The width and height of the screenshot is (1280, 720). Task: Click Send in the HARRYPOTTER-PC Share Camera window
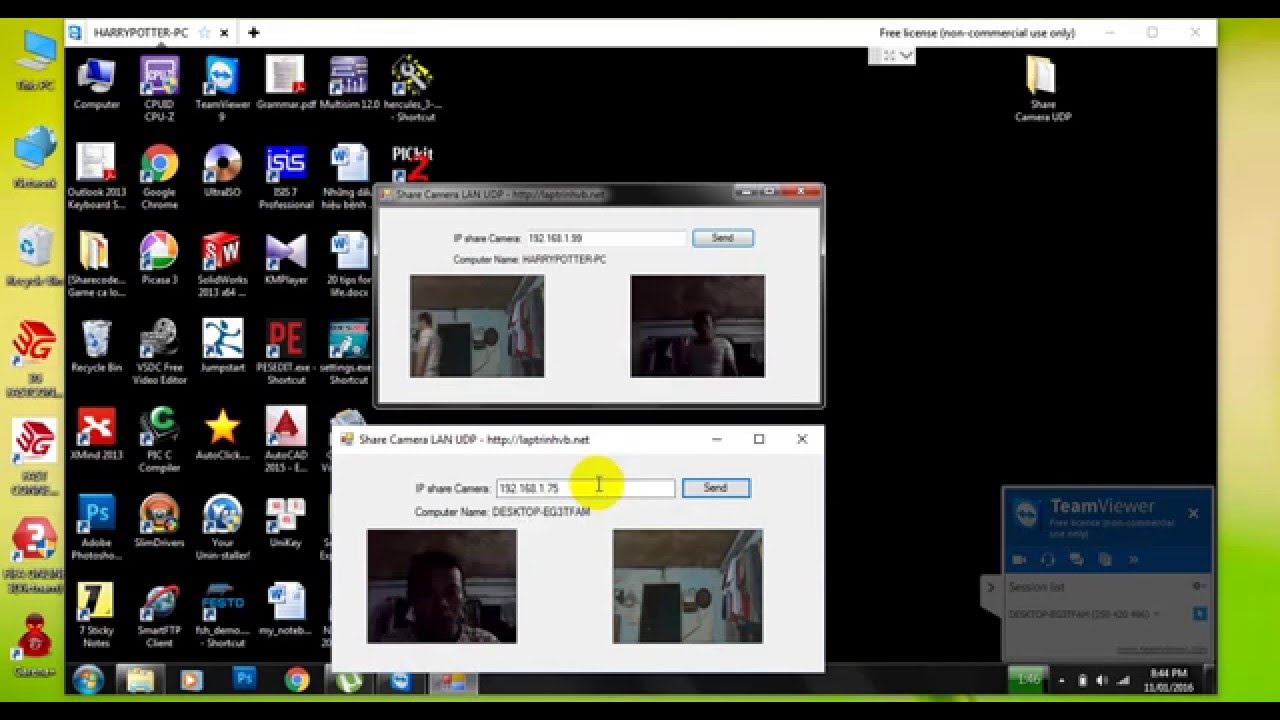722,238
